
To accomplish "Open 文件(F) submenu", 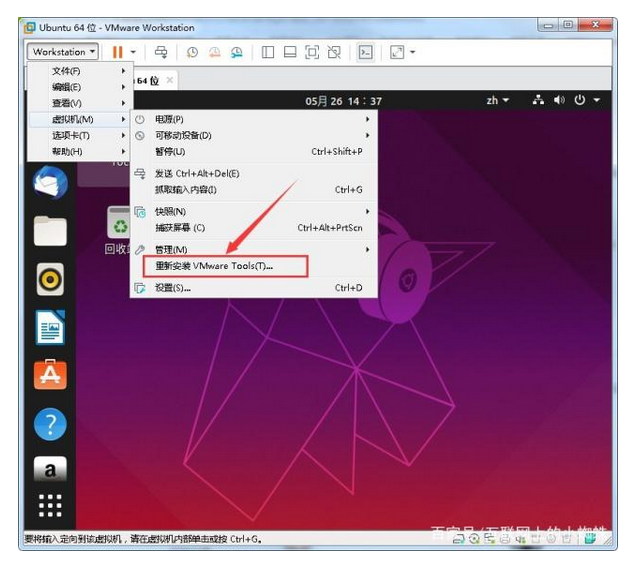I will 80,71.
